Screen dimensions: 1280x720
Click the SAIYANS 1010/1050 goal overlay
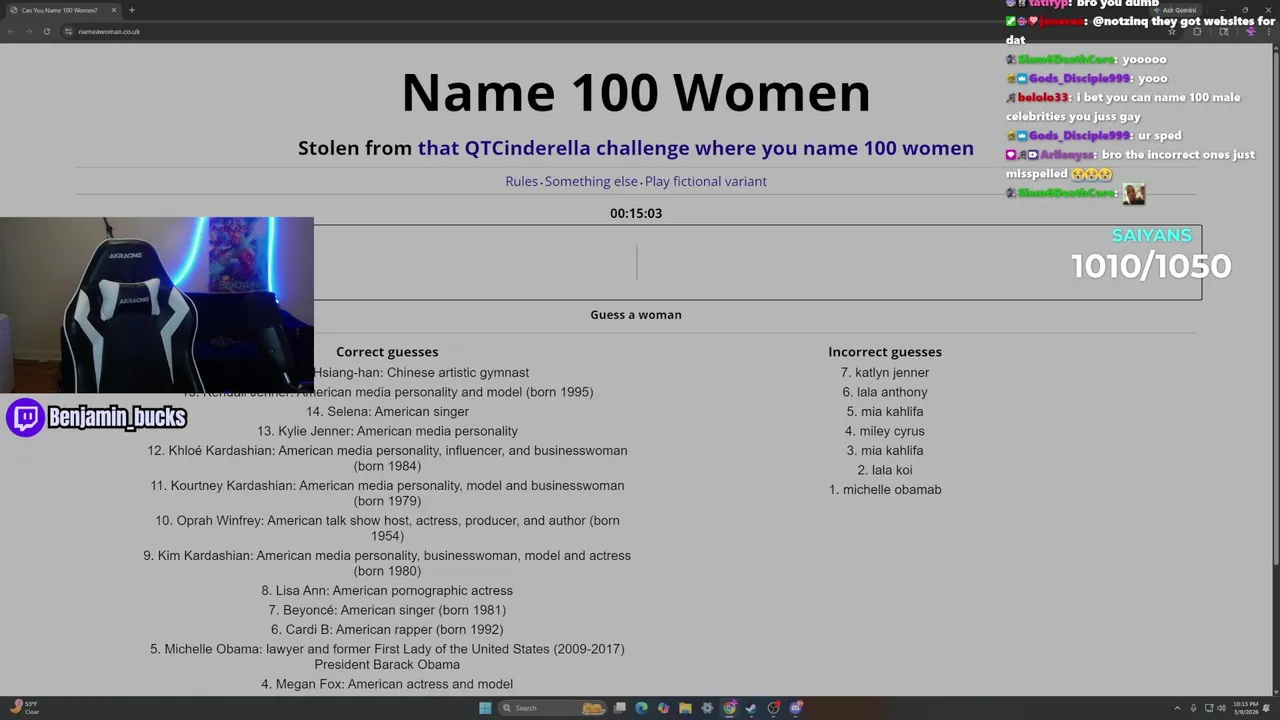(x=1151, y=254)
